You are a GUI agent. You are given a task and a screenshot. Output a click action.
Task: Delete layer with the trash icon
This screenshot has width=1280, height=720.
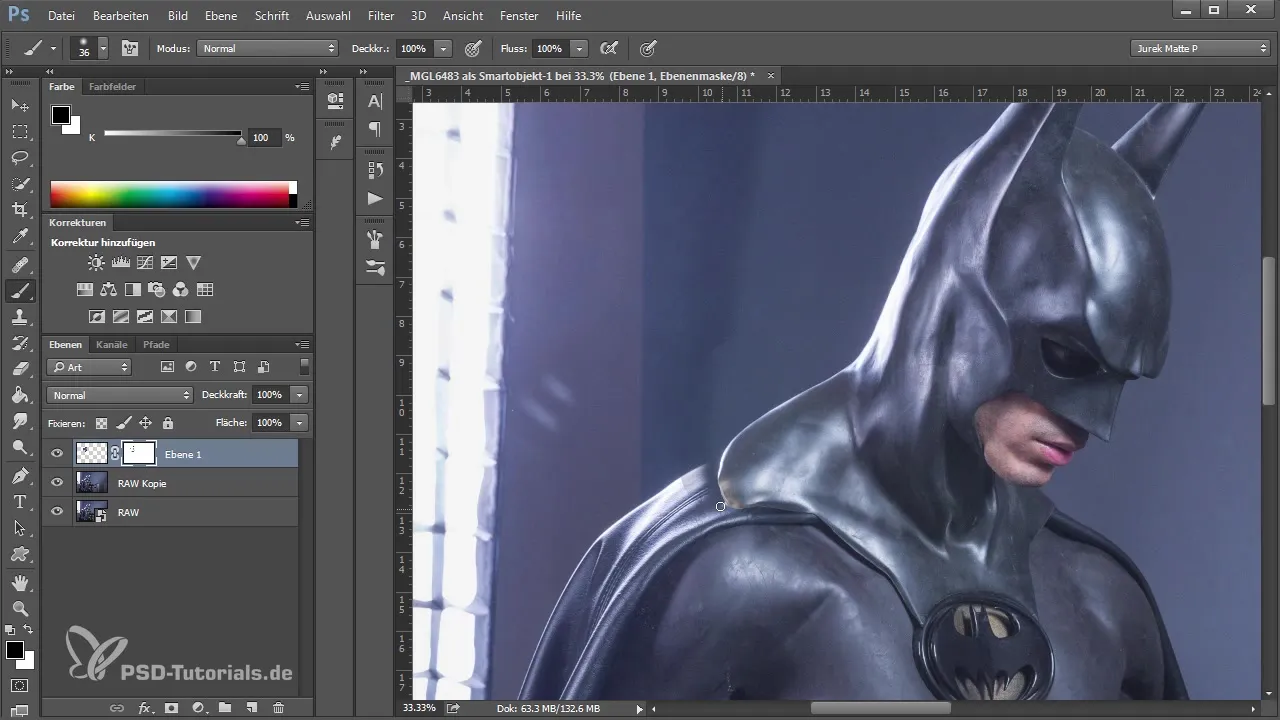coord(279,708)
